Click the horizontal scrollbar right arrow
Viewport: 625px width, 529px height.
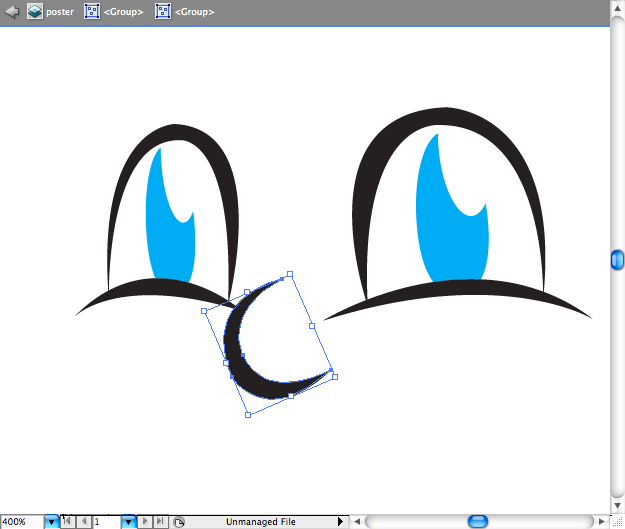tap(602, 521)
